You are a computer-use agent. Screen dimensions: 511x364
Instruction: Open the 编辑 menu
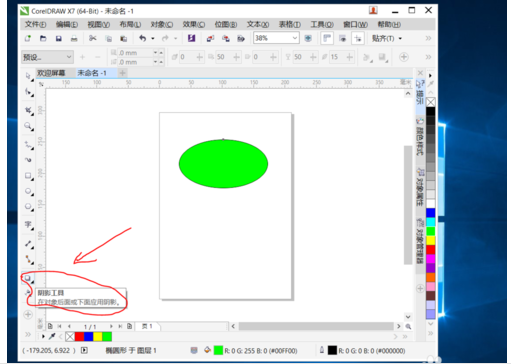[67, 24]
